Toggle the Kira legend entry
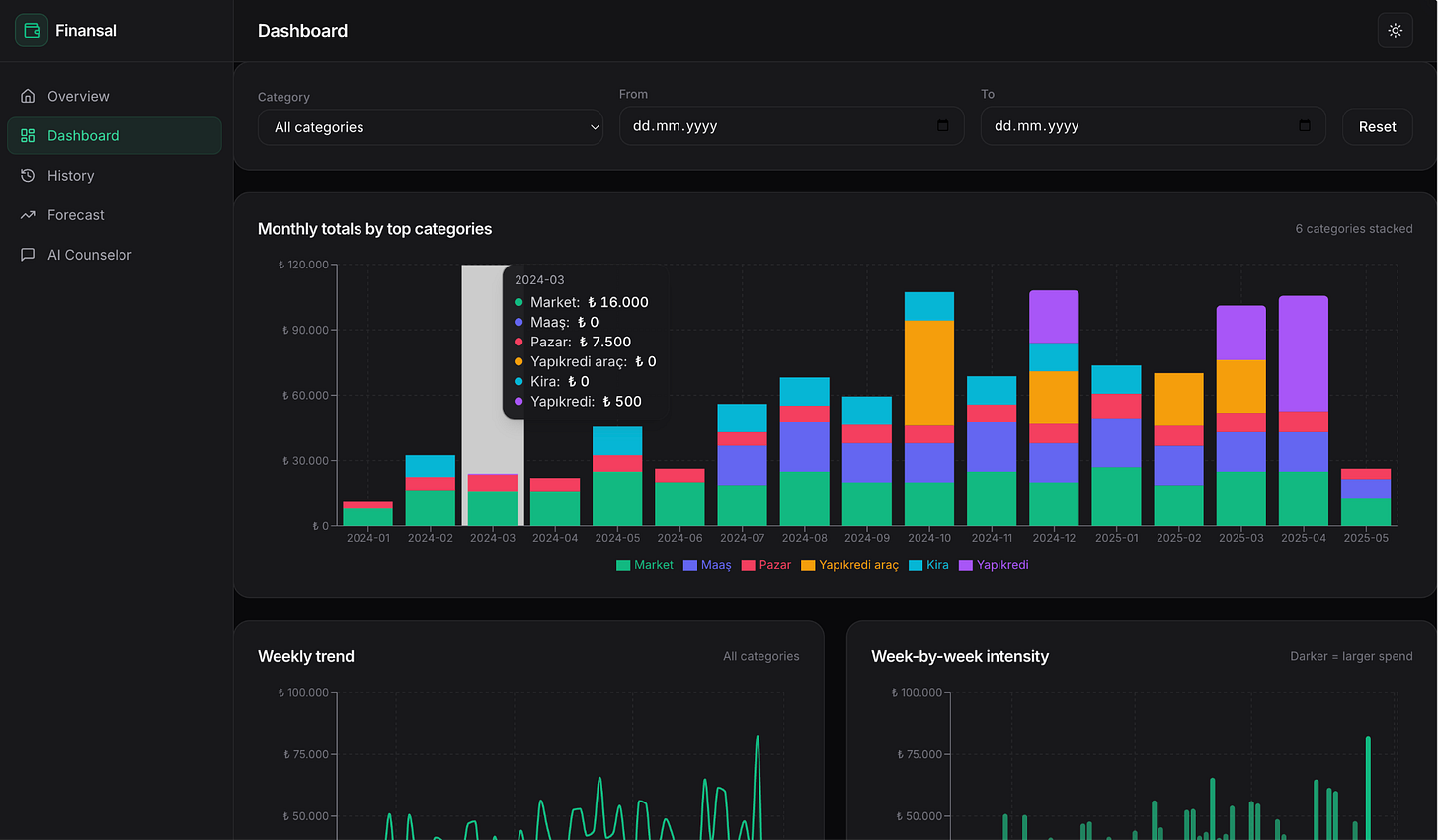 pyautogui.click(x=928, y=565)
